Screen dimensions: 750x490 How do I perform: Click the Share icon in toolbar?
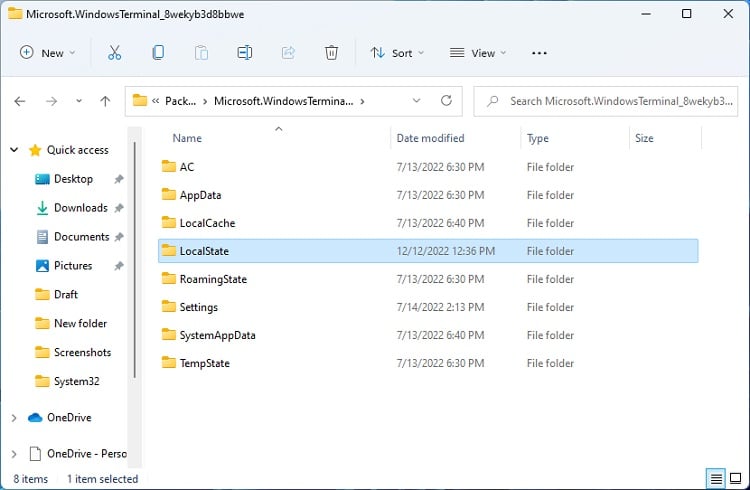(x=288, y=53)
